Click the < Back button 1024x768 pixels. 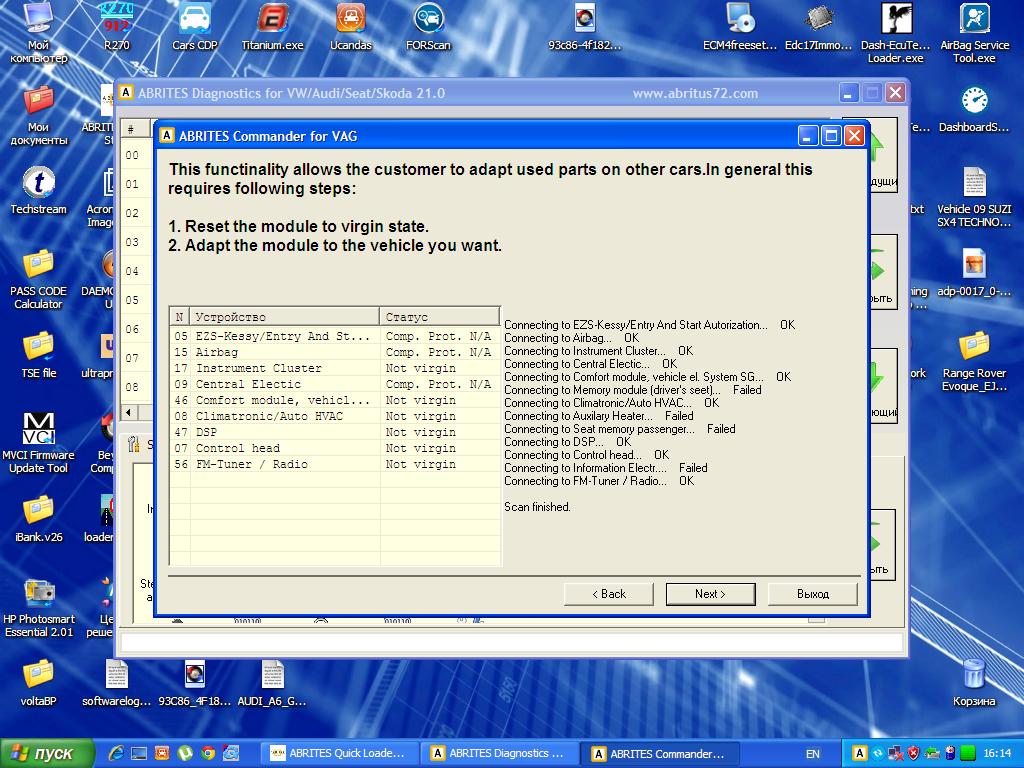(x=609, y=594)
